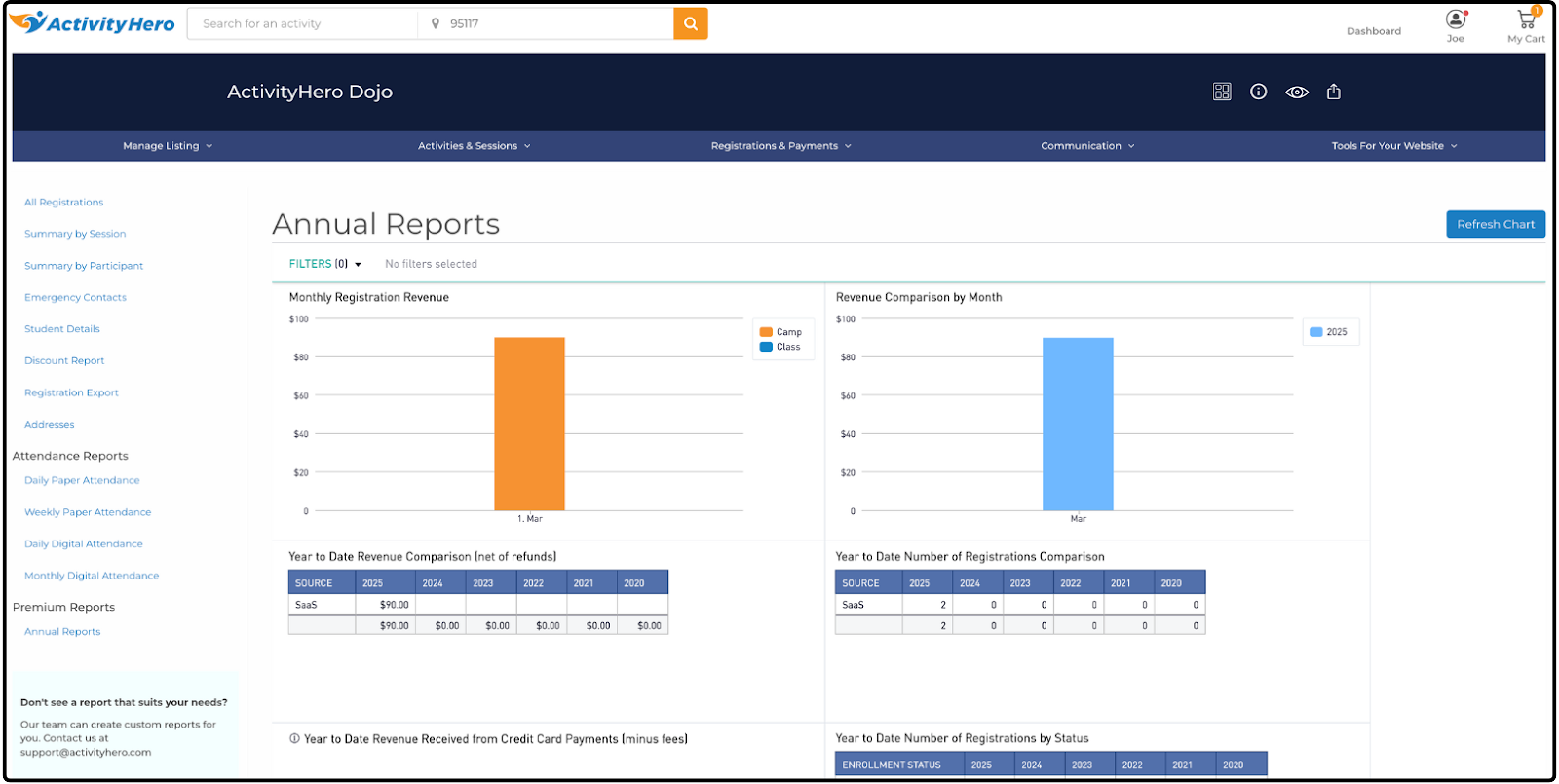Click the orange Camp color swatch
Image resolution: width=1559 pixels, height=784 pixels.
(766, 332)
